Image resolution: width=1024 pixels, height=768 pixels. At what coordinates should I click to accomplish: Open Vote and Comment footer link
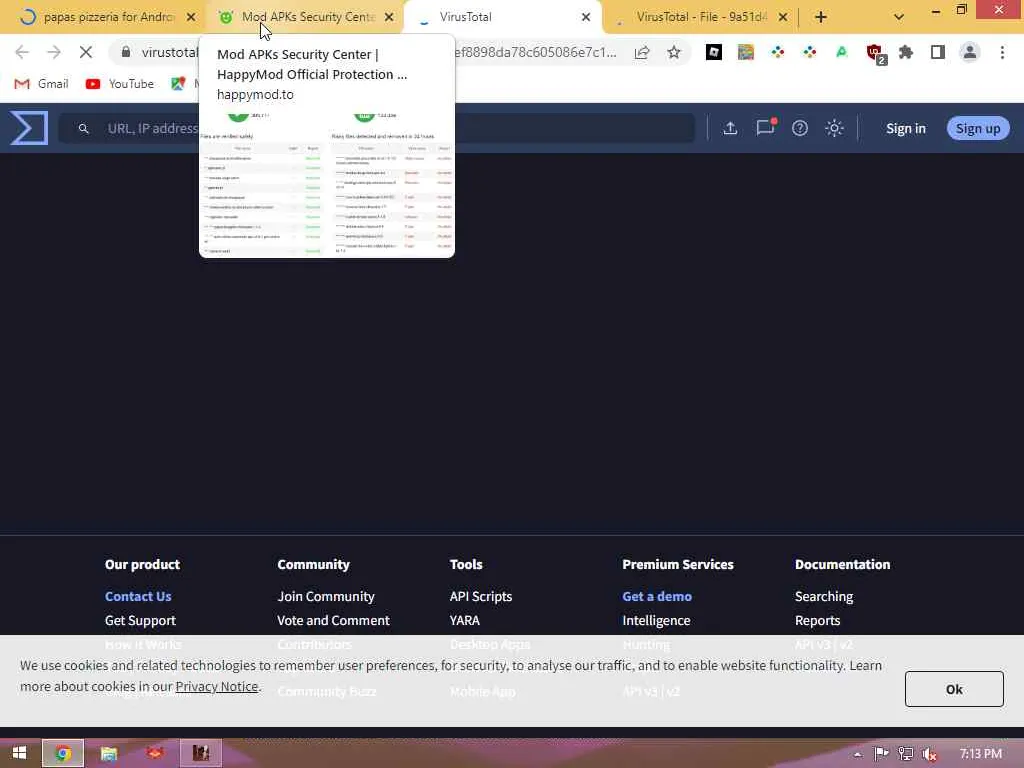pyautogui.click(x=333, y=620)
